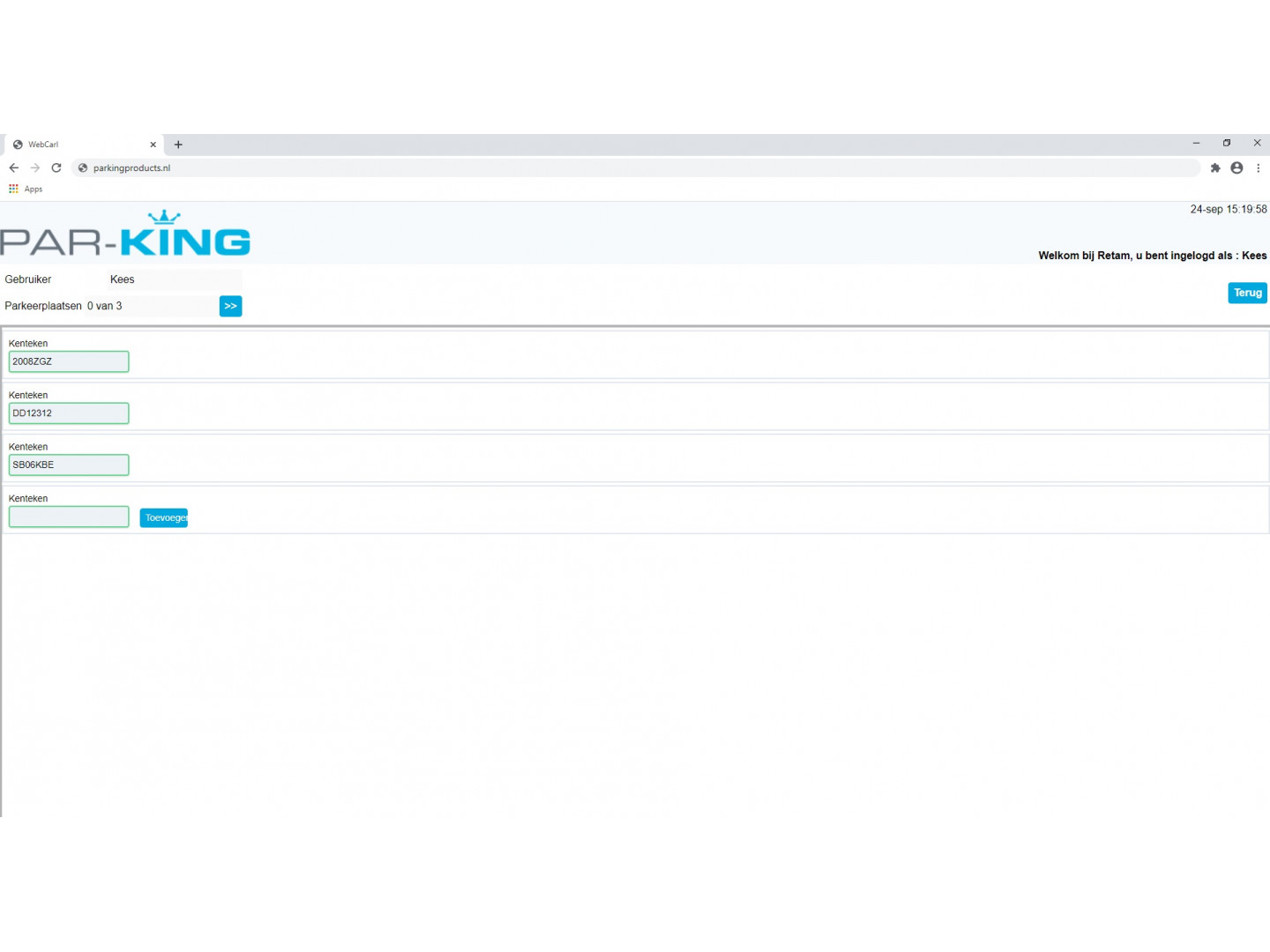The width and height of the screenshot is (1270, 952).
Task: Expand Parkeerplaatsen with the >> button
Action: (x=230, y=306)
